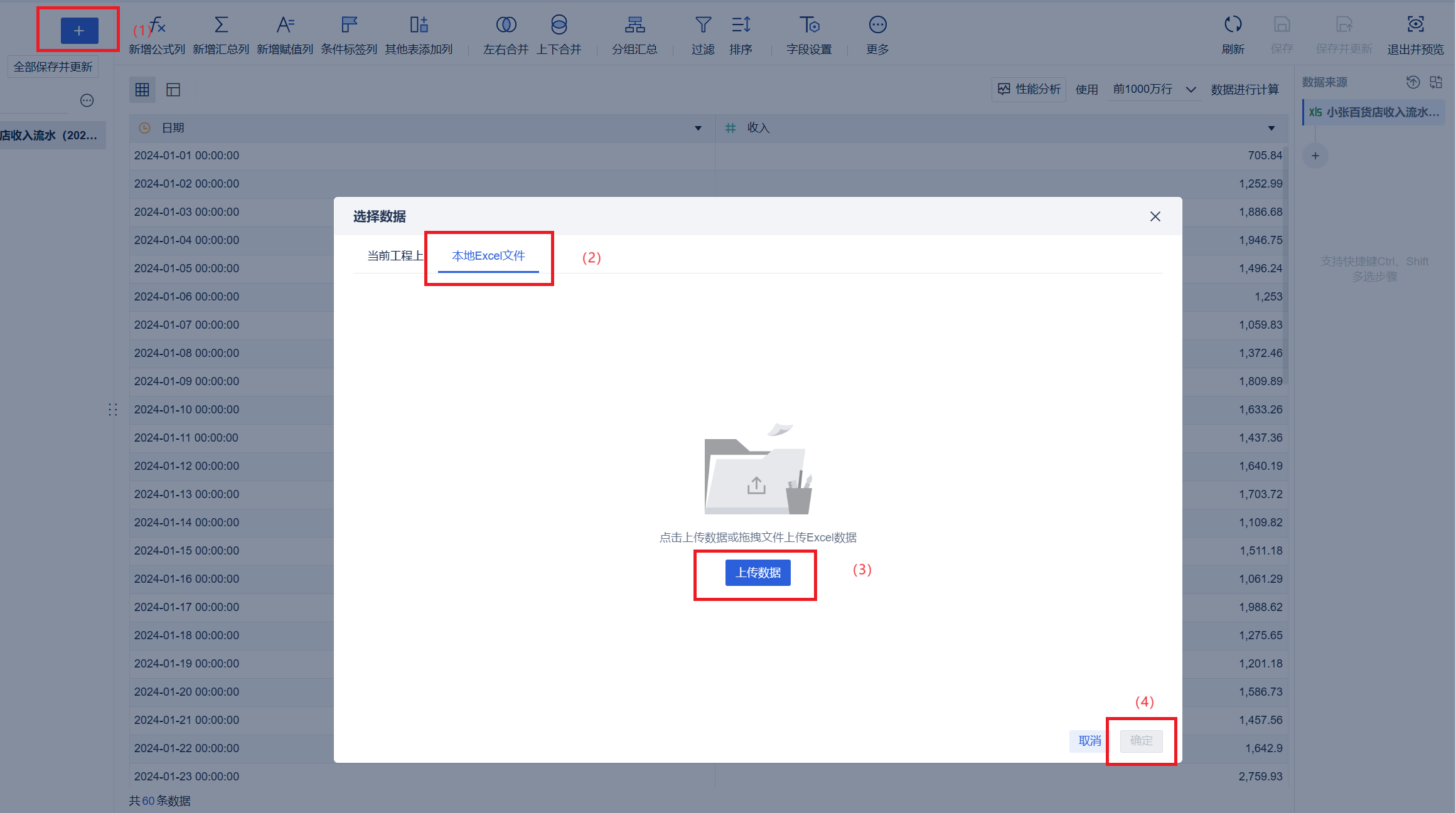Click the blue plus add-table button
Image resolution: width=1456 pixels, height=813 pixels.
point(79,31)
